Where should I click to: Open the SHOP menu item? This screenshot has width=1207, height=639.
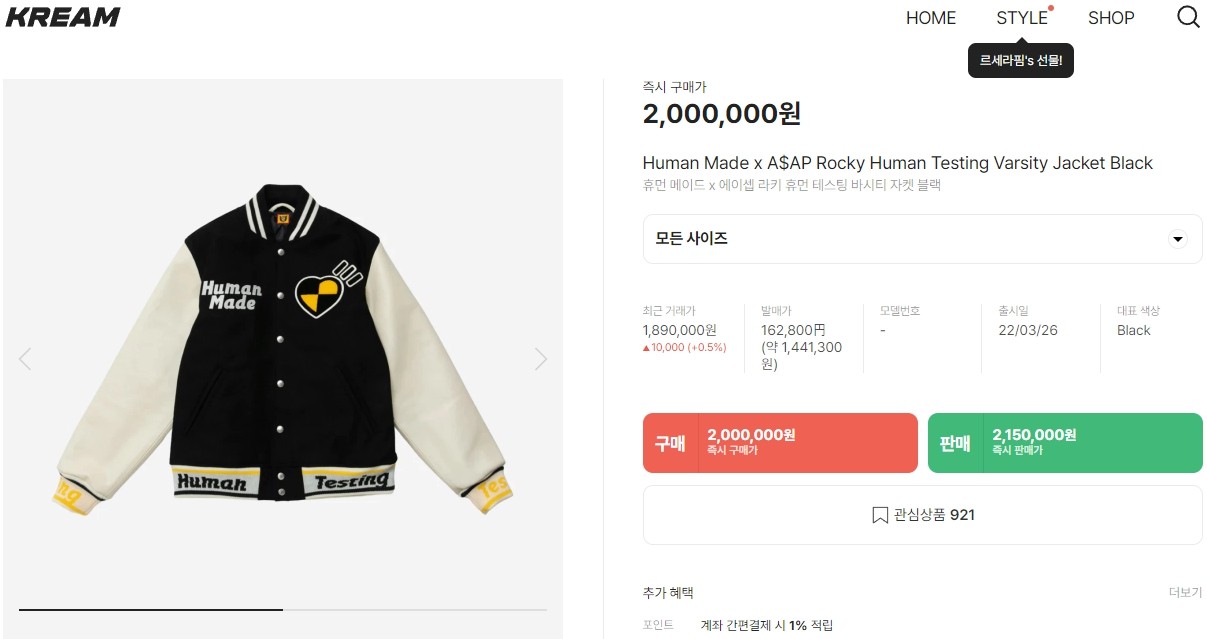[1111, 18]
